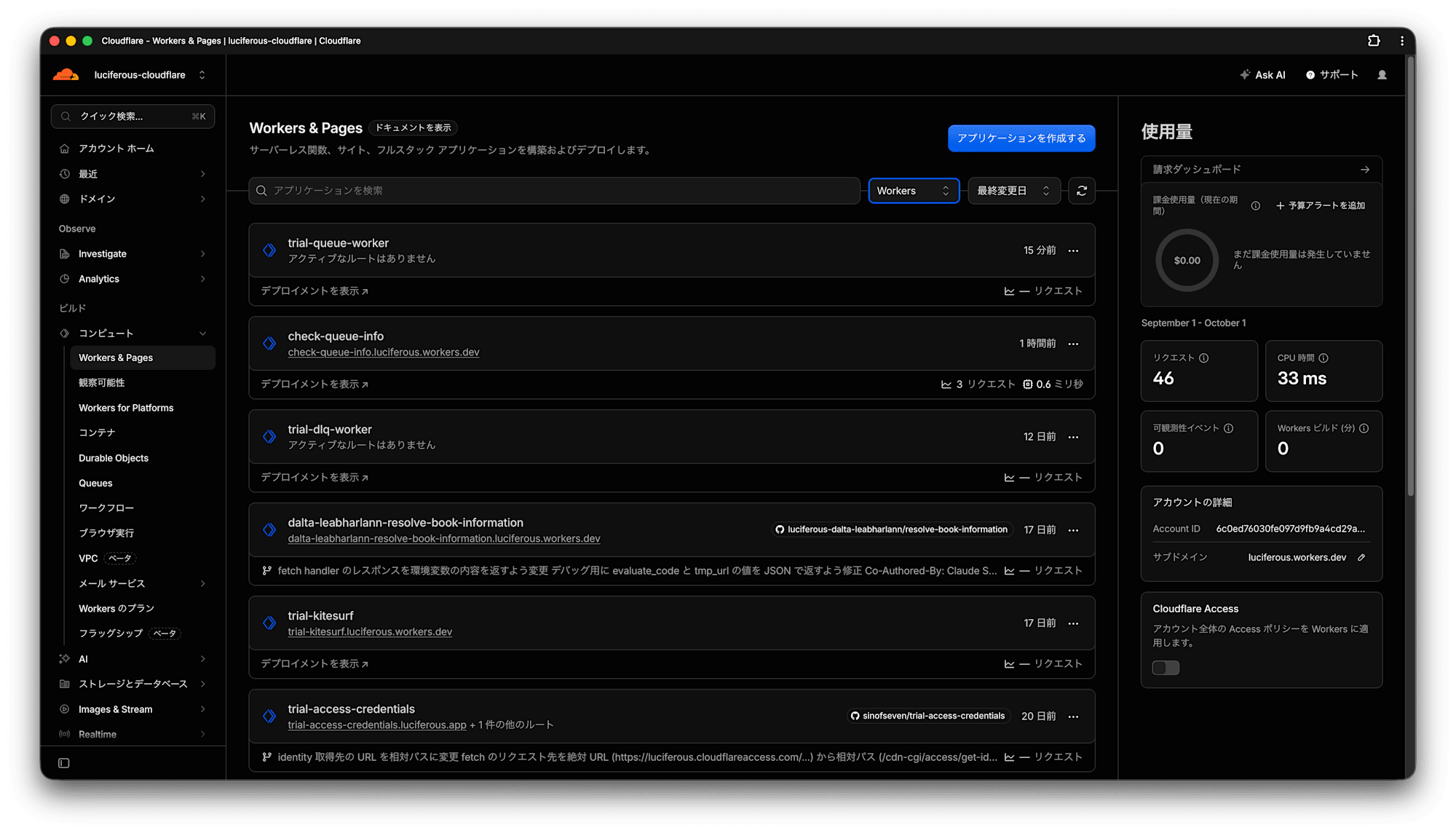Open more options for trial-kitesurf
Image resolution: width=1456 pixels, height=833 pixels.
pyautogui.click(x=1073, y=623)
